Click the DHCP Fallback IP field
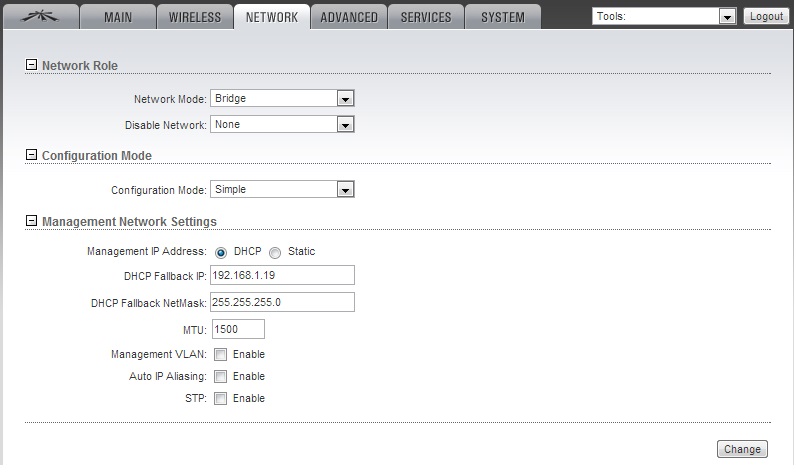 click(282, 275)
